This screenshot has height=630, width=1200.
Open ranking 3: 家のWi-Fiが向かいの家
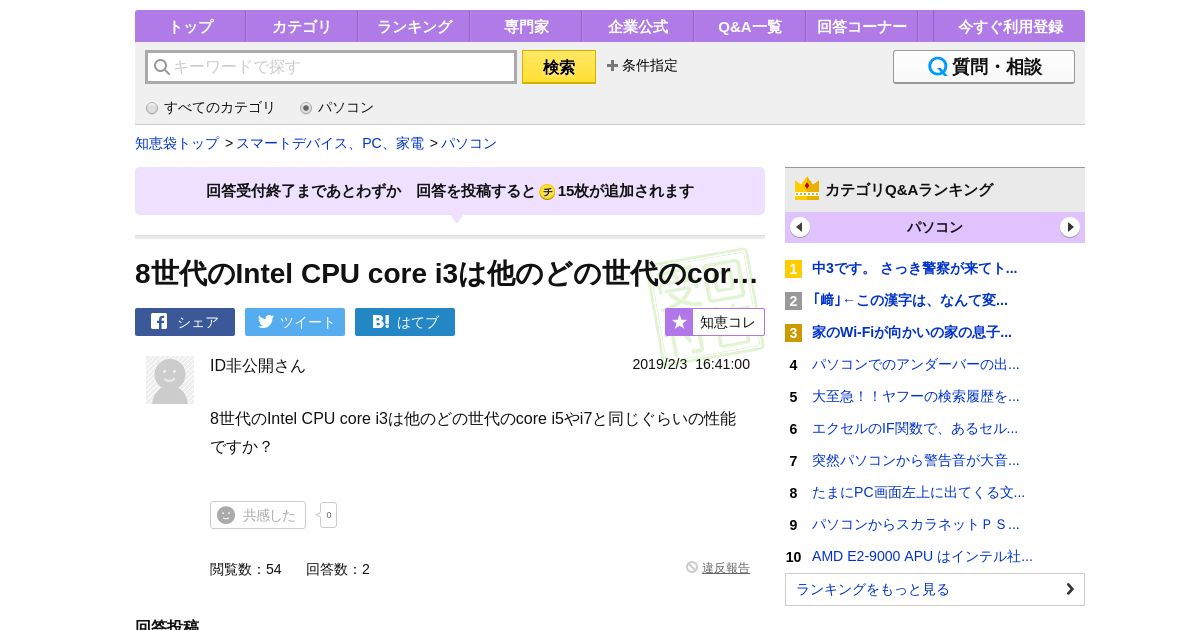pos(912,332)
